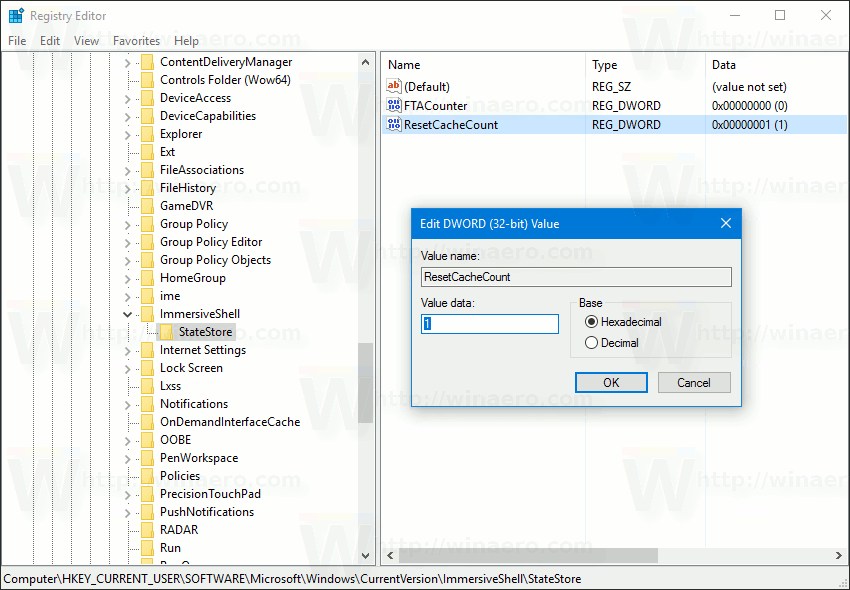The height and width of the screenshot is (590, 850).
Task: Select the Hexadecimal base radio button
Action: (x=591, y=322)
